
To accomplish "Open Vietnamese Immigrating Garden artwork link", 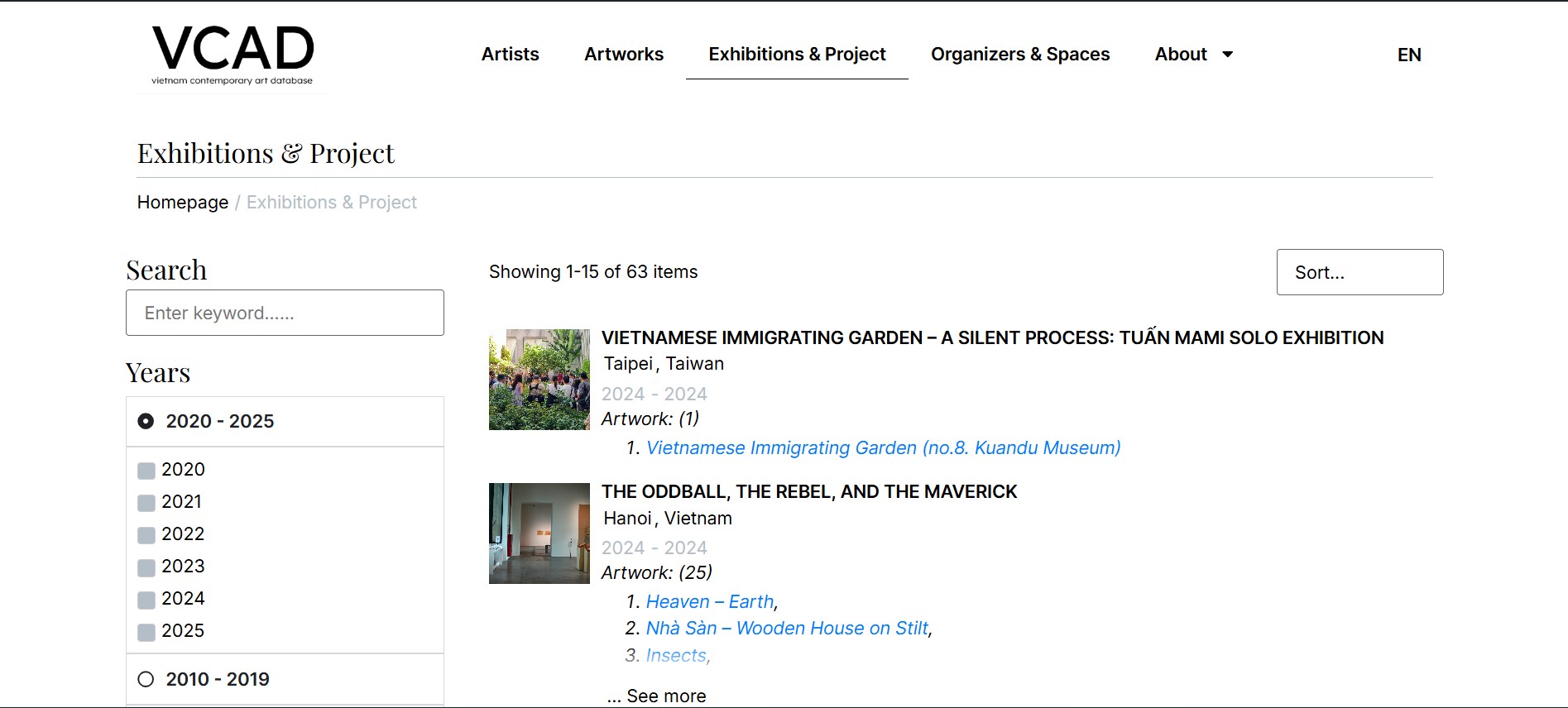I will (x=882, y=447).
